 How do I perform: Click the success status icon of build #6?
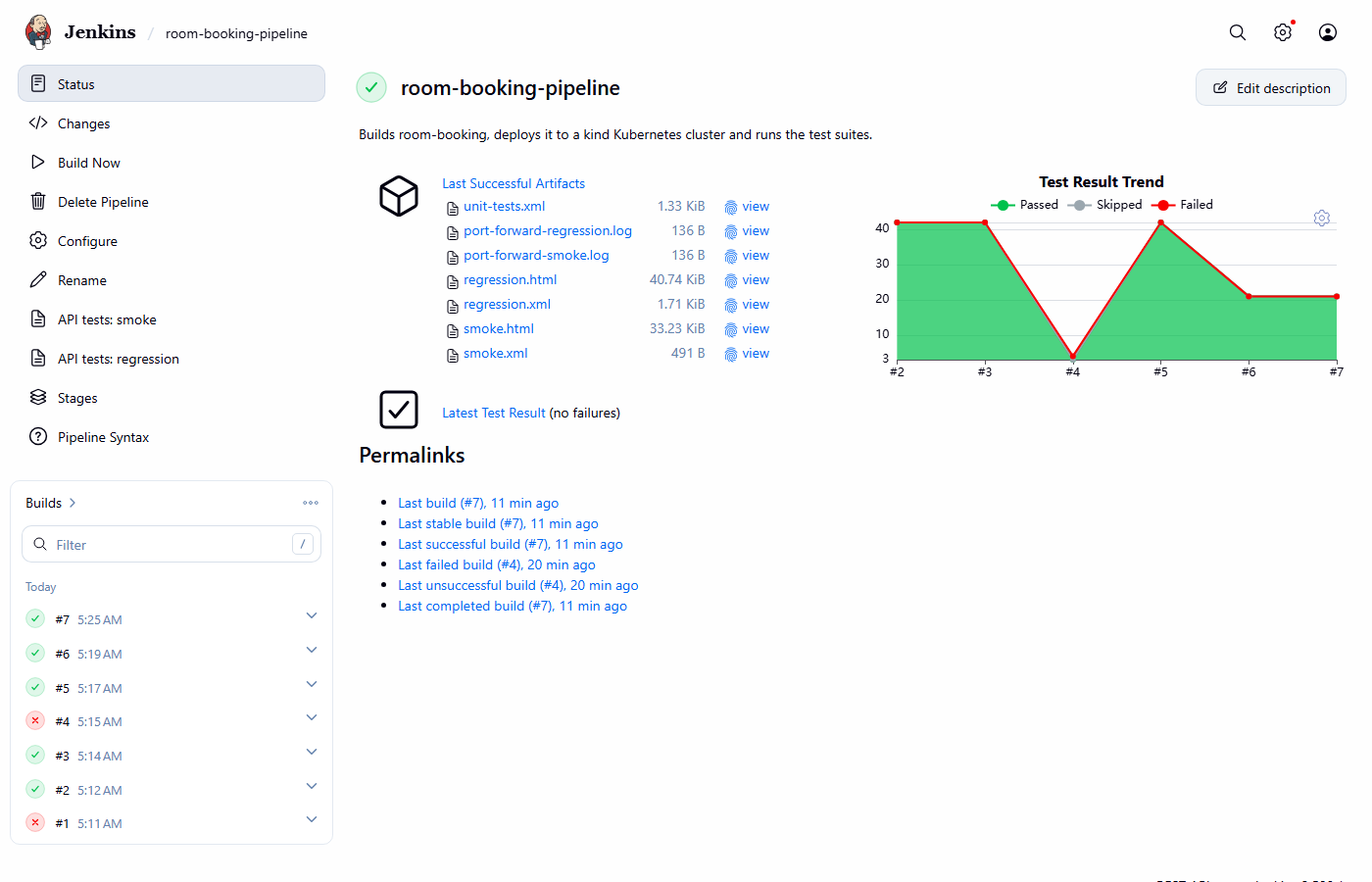[x=35, y=653]
